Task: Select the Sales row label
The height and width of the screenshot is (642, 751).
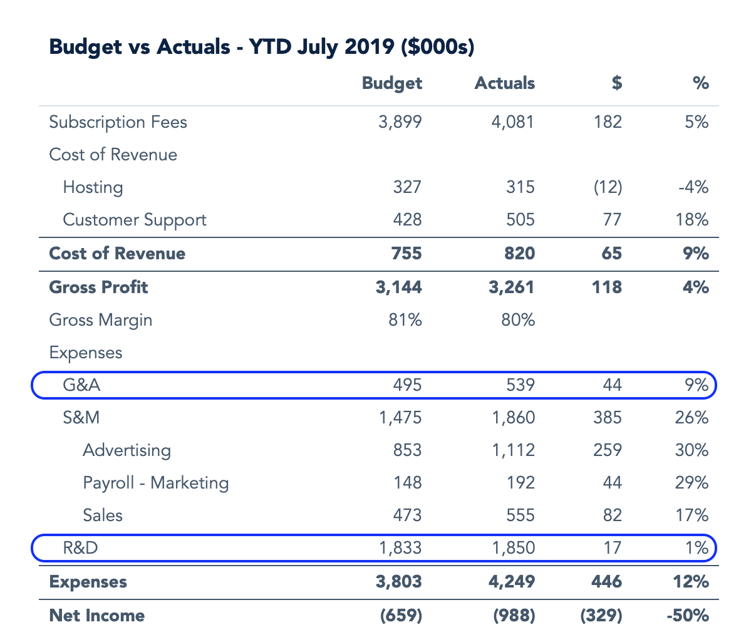Action: tap(102, 516)
